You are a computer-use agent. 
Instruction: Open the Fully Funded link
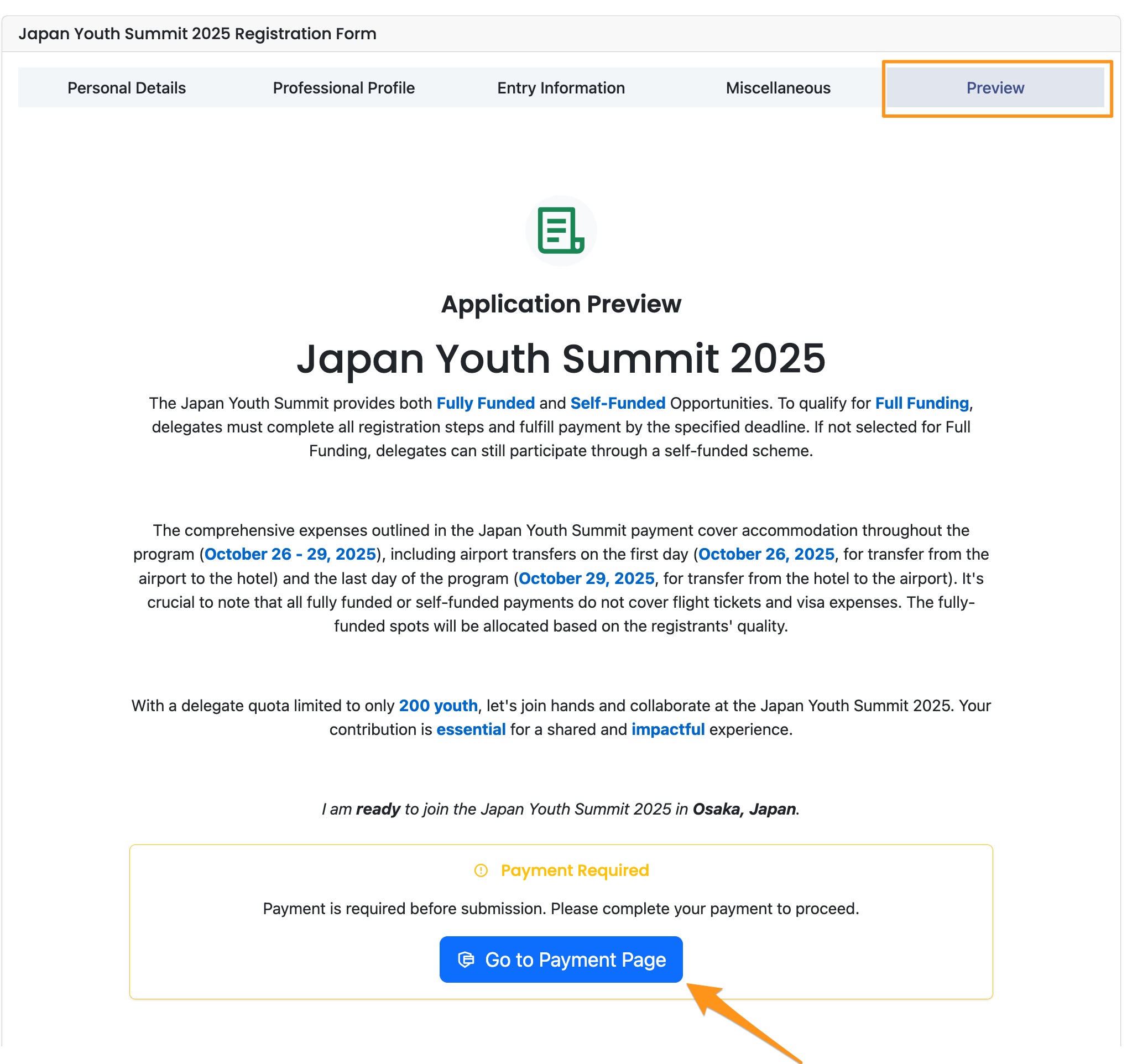485,403
